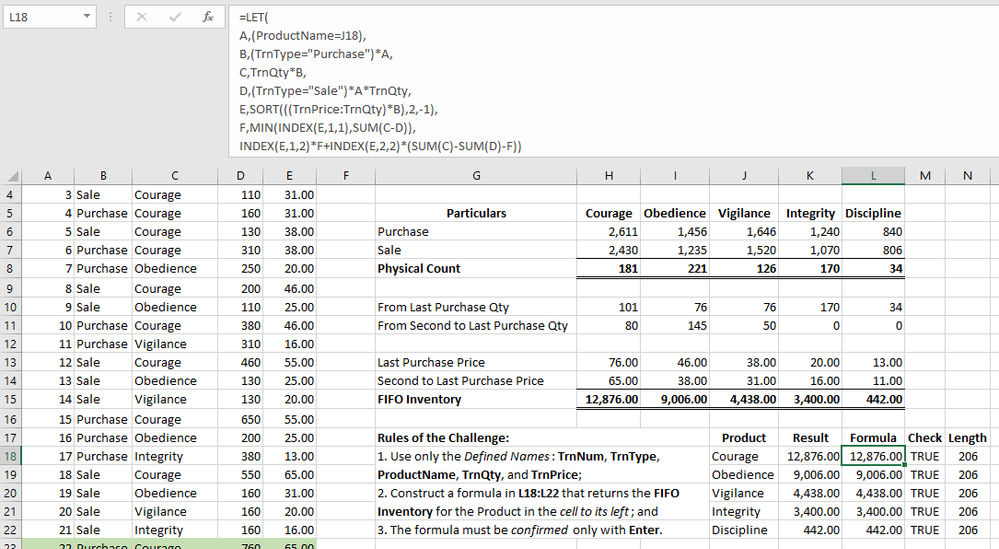
Task: Select column N header
Action: (x=967, y=176)
